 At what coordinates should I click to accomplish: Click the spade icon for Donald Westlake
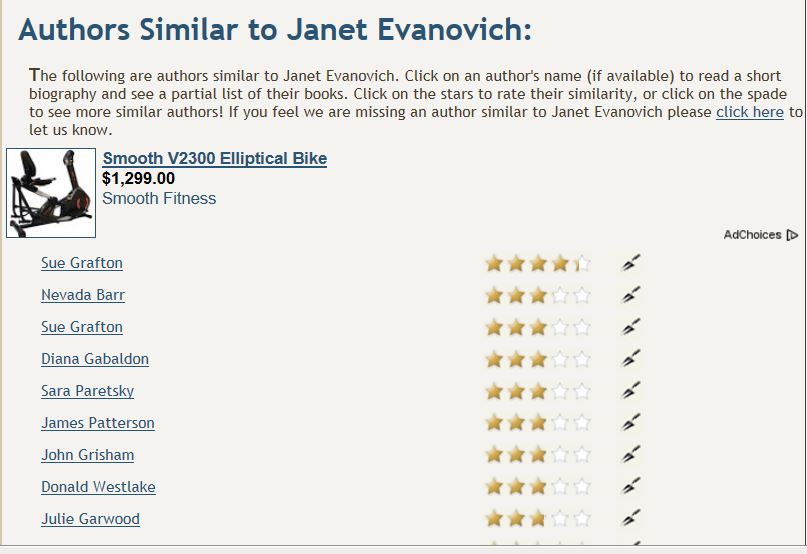click(630, 487)
